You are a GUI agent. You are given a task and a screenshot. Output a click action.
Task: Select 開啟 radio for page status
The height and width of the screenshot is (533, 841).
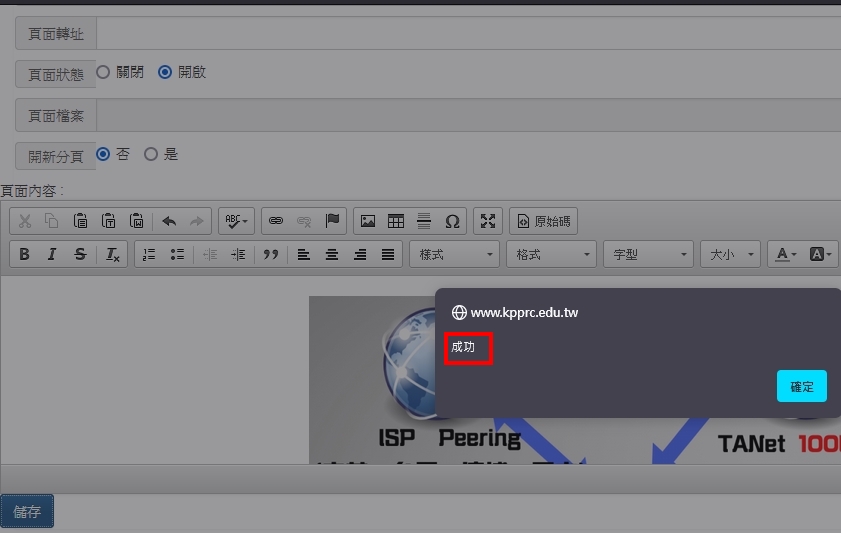coord(165,72)
